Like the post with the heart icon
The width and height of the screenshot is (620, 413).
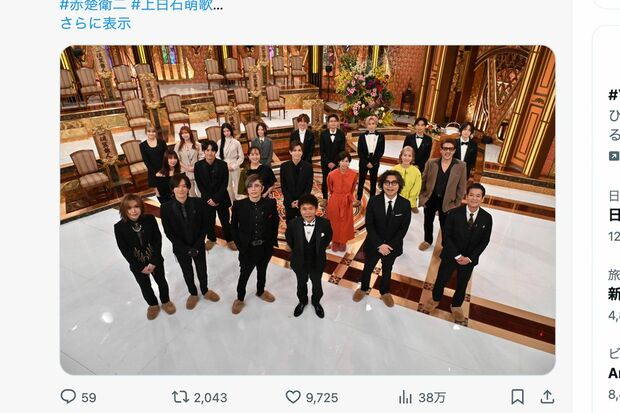coord(293,397)
